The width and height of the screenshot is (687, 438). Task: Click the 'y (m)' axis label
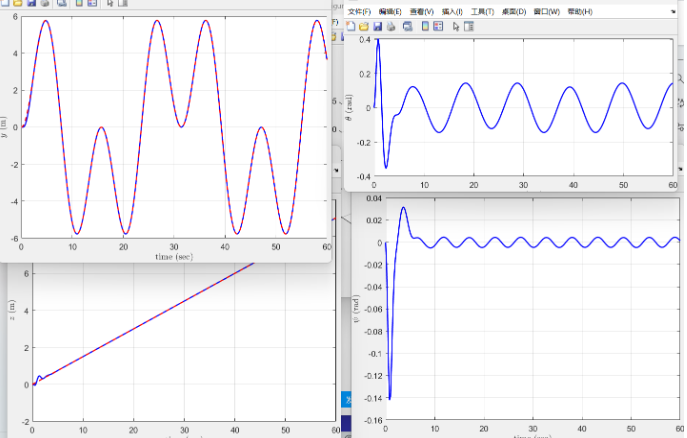point(4,127)
